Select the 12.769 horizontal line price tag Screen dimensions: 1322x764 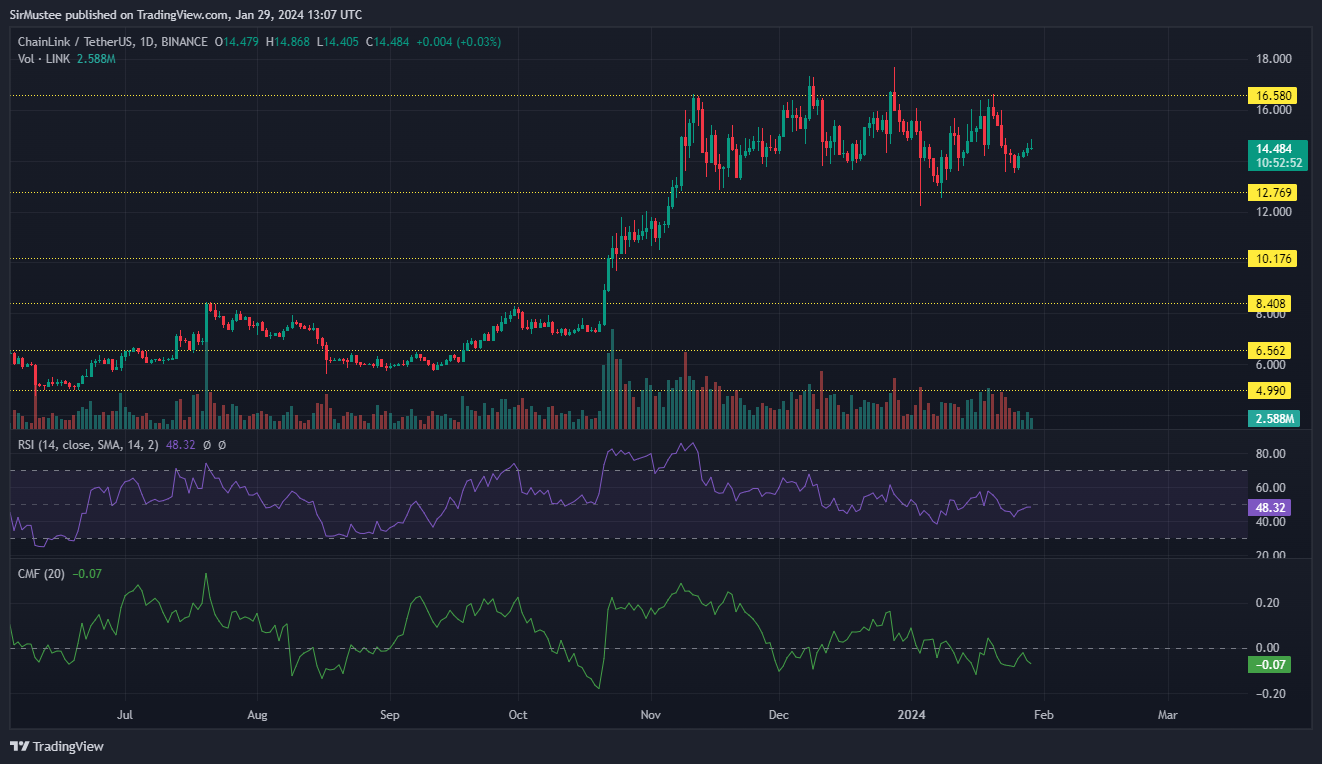pyautogui.click(x=1267, y=192)
